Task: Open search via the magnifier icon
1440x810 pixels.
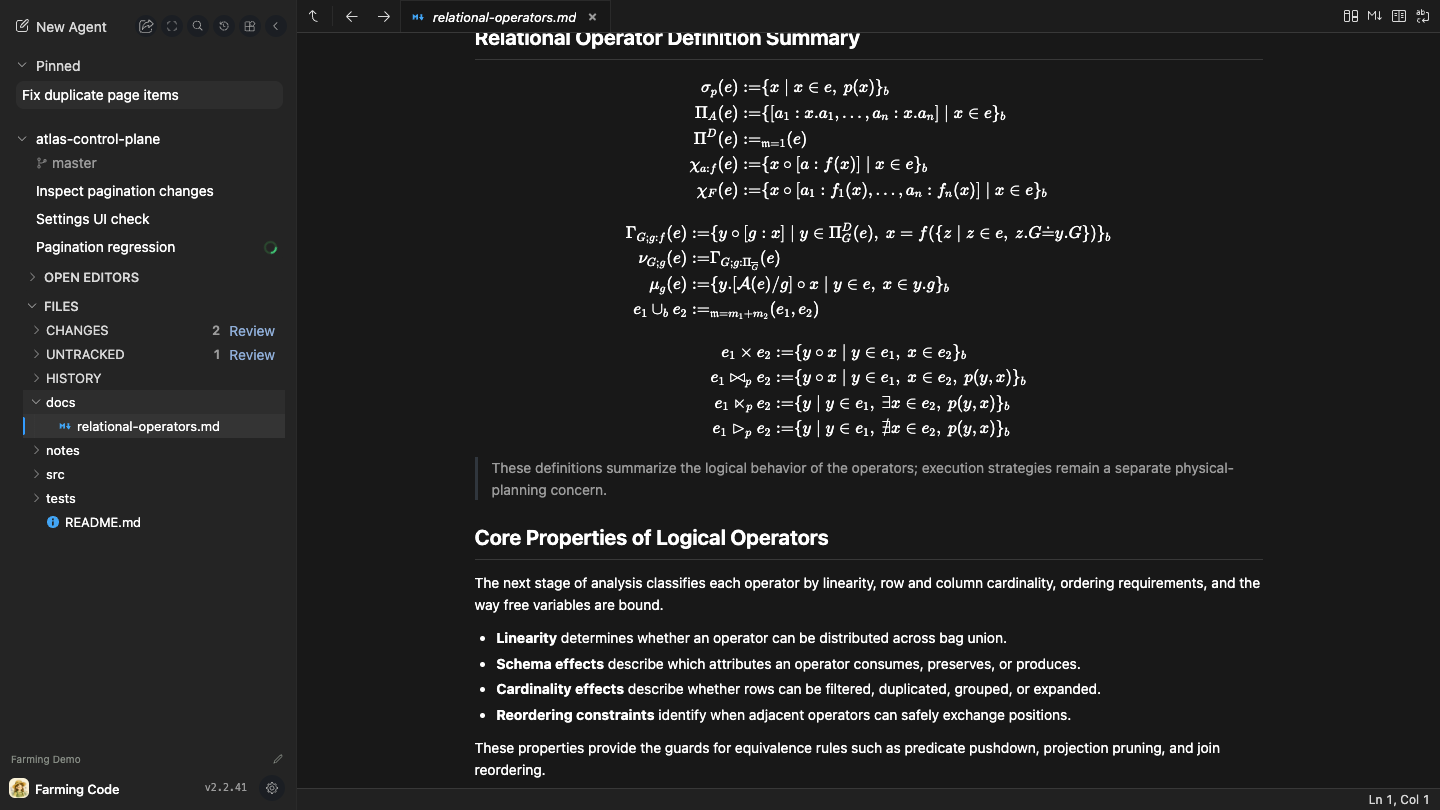Action: tap(198, 27)
